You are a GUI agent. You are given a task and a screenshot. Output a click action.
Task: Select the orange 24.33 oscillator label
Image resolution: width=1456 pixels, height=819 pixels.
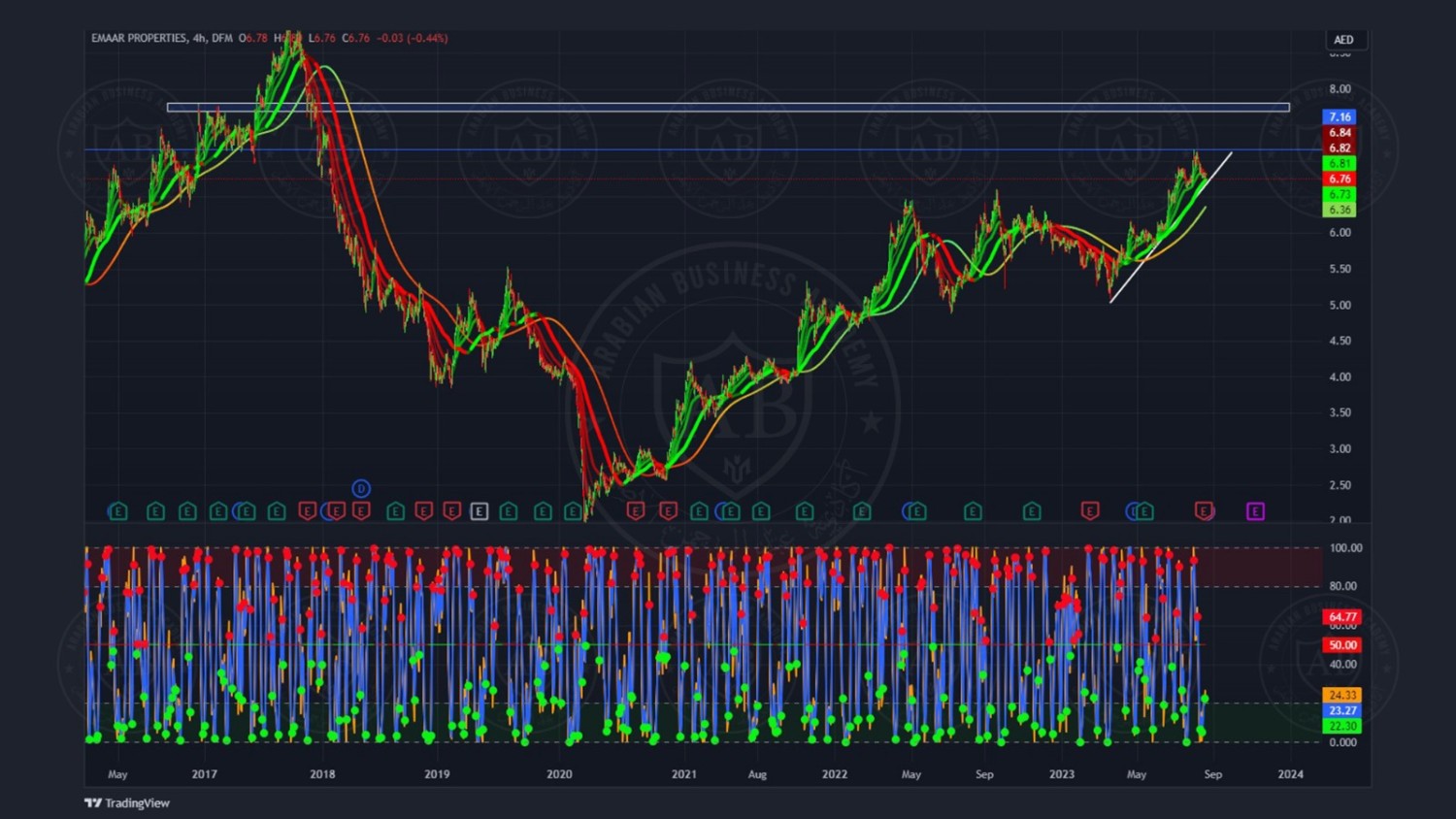coord(1342,695)
